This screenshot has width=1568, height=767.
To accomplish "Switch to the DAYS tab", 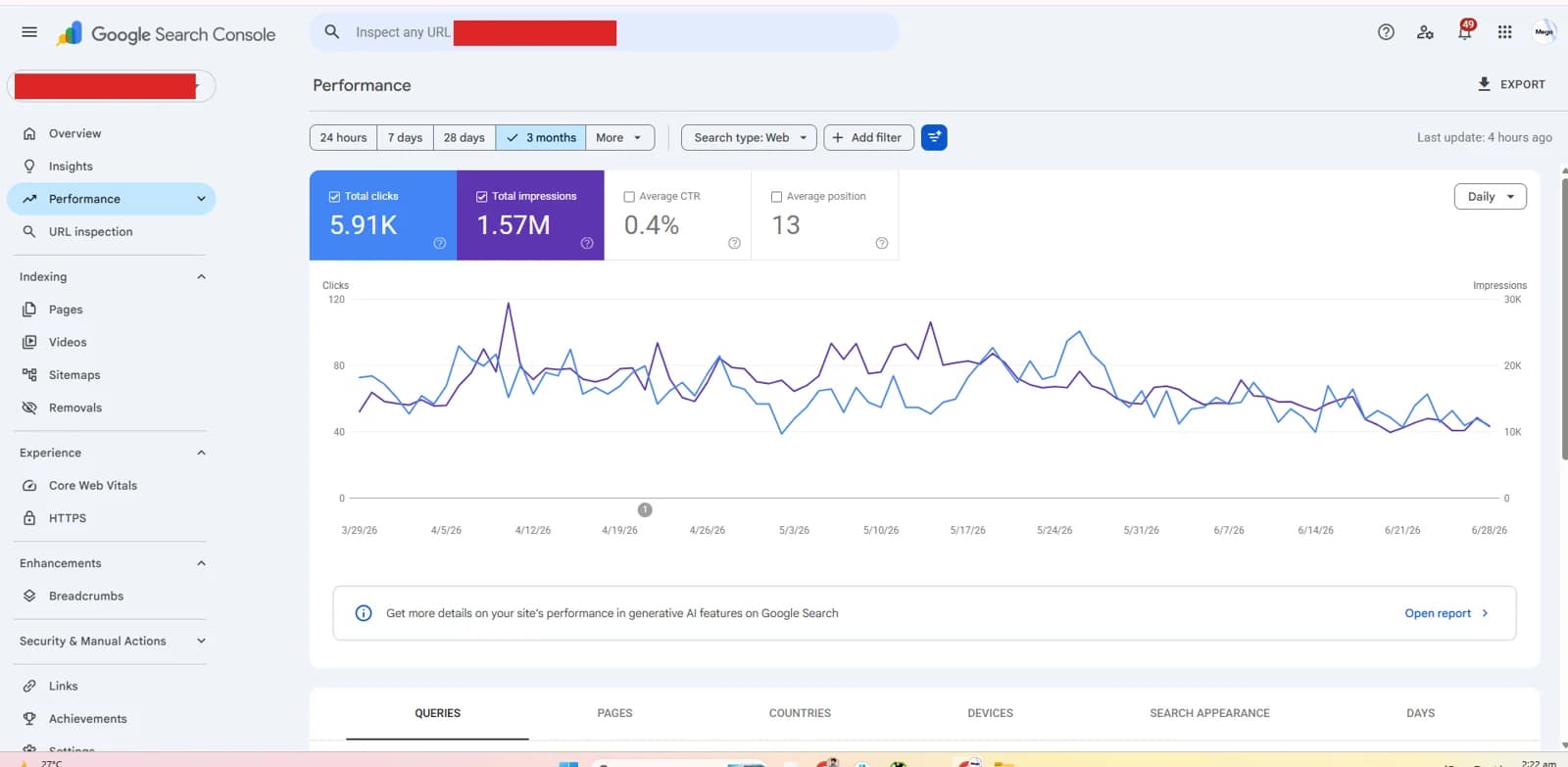I will tap(1420, 714).
